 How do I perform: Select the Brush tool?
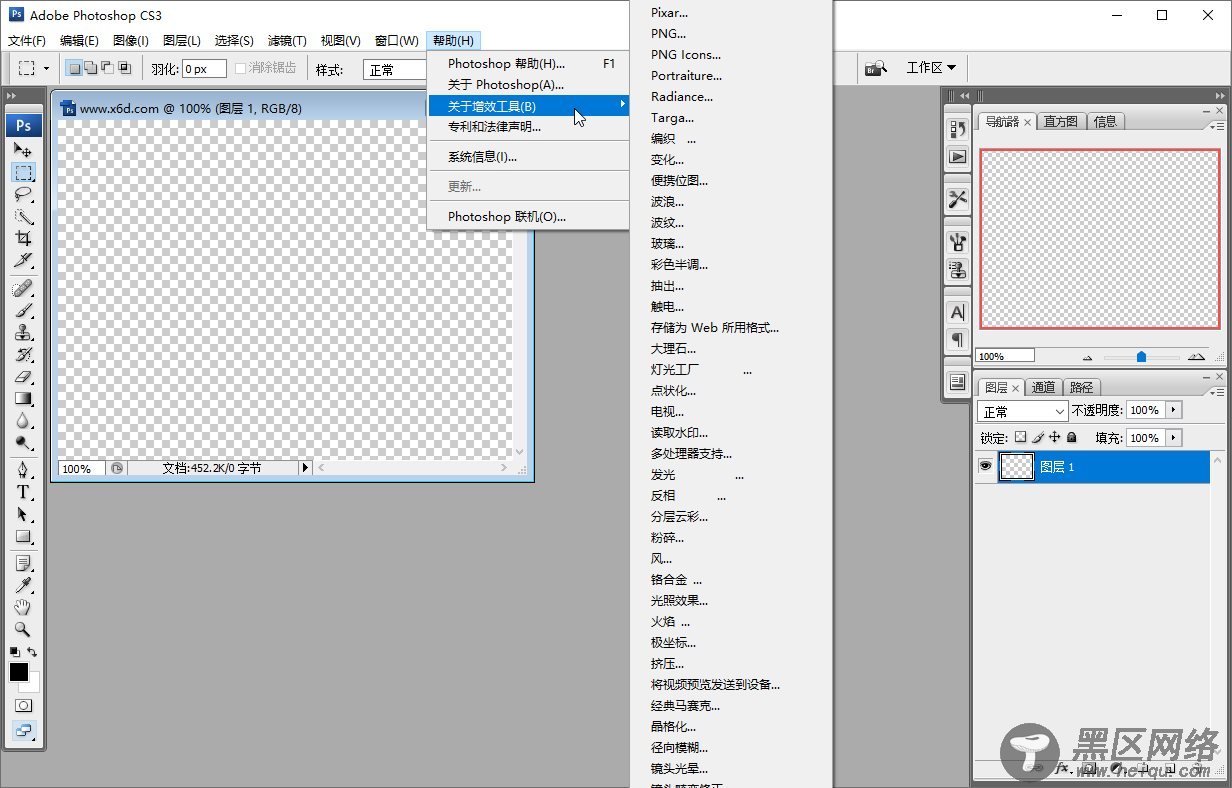pyautogui.click(x=23, y=311)
